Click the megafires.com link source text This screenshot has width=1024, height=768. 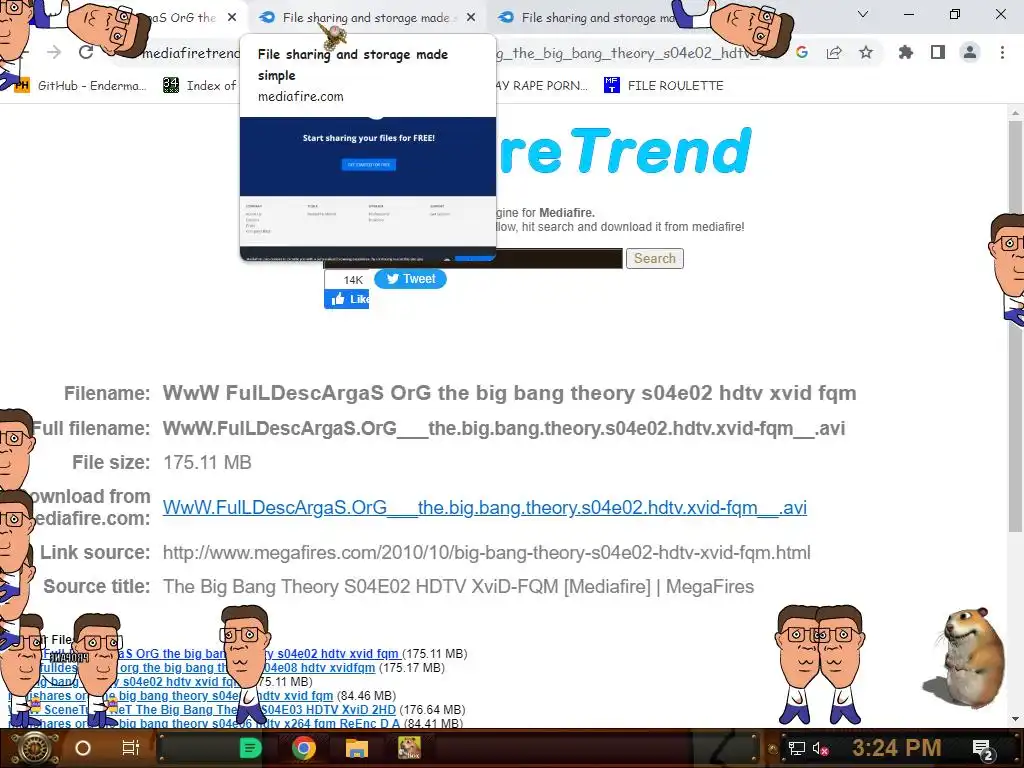(487, 552)
